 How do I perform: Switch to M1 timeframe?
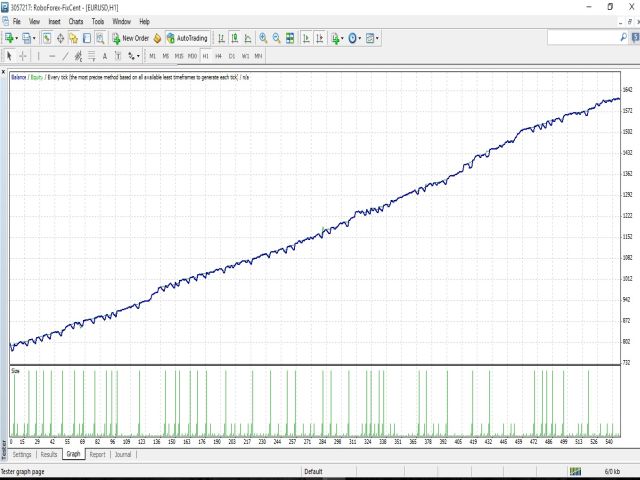pos(152,56)
